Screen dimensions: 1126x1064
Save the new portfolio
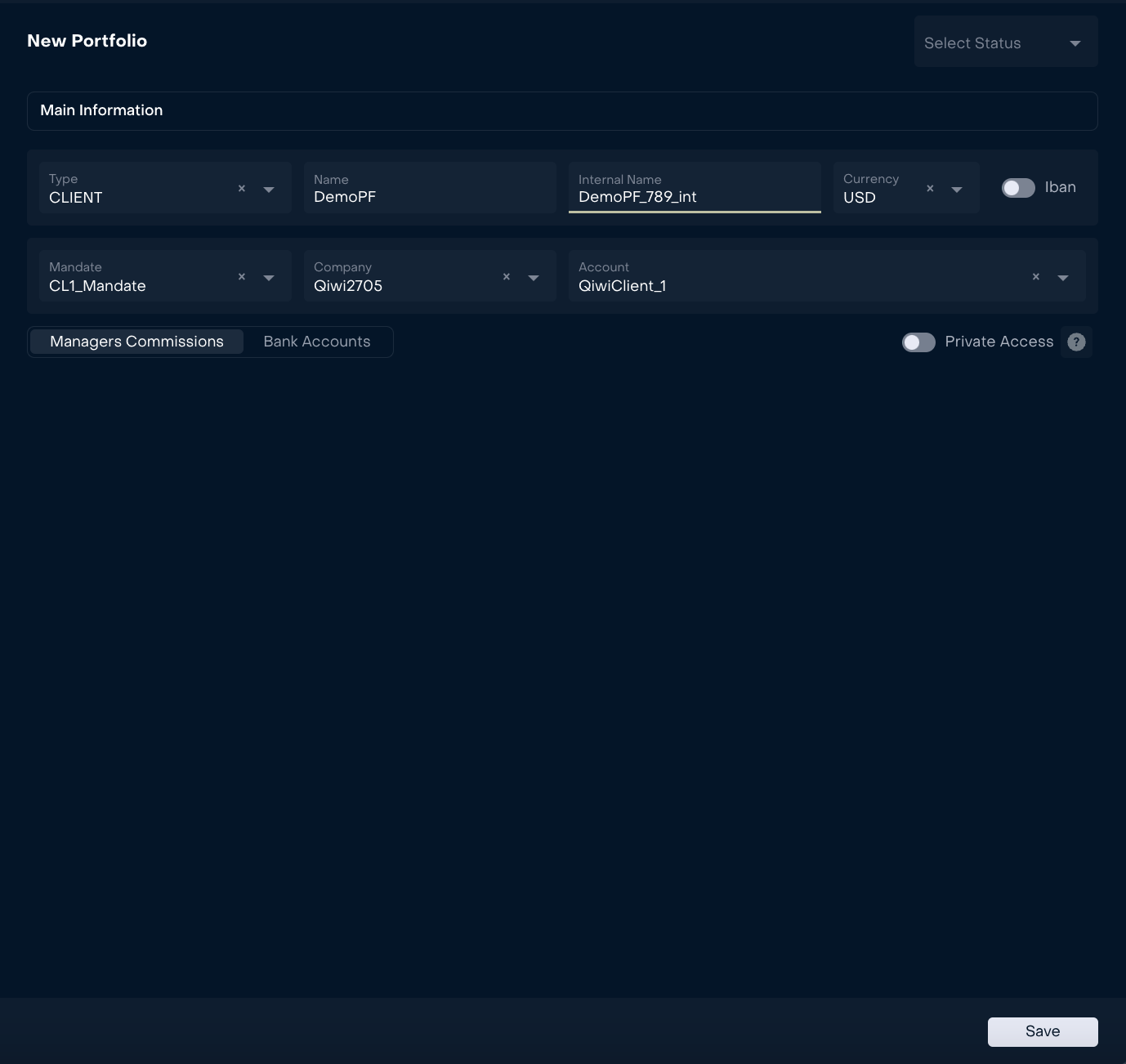click(1043, 1031)
